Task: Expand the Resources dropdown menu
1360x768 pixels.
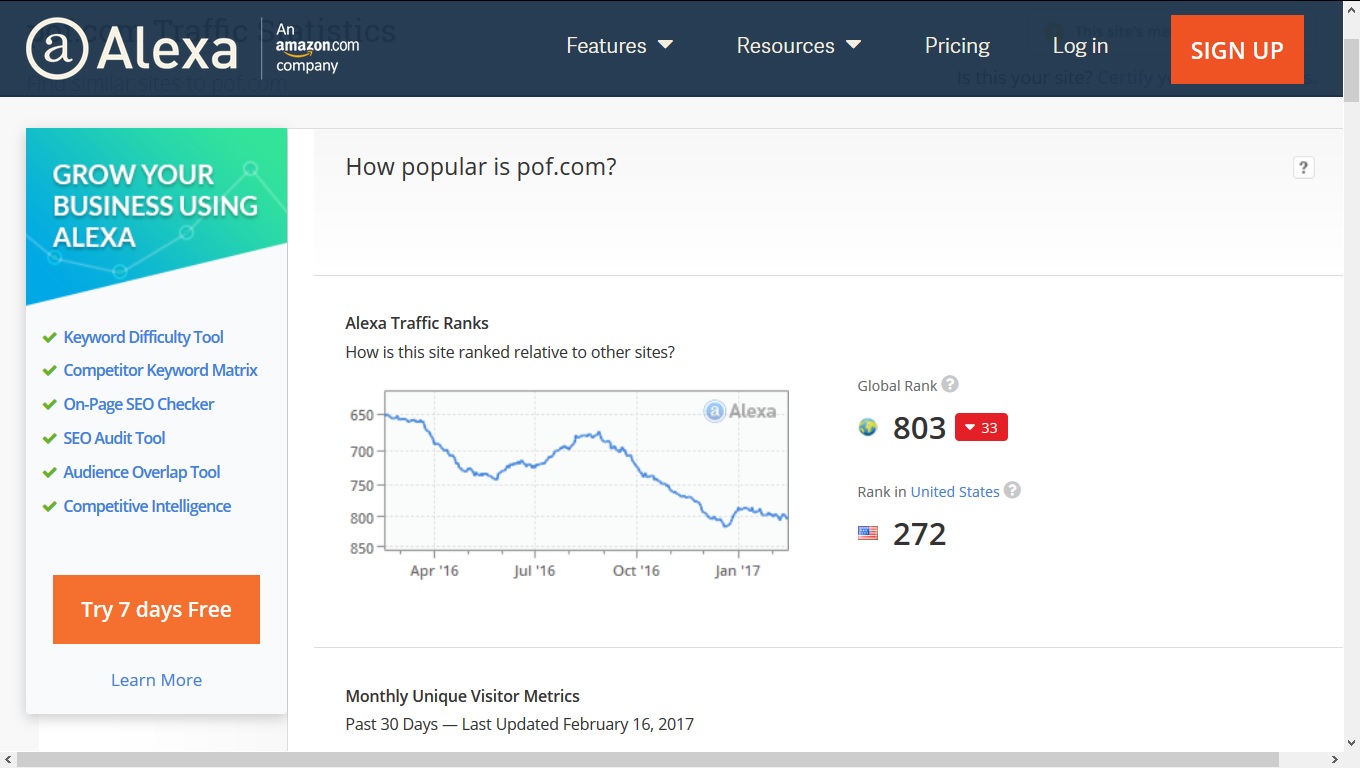Action: coord(798,46)
